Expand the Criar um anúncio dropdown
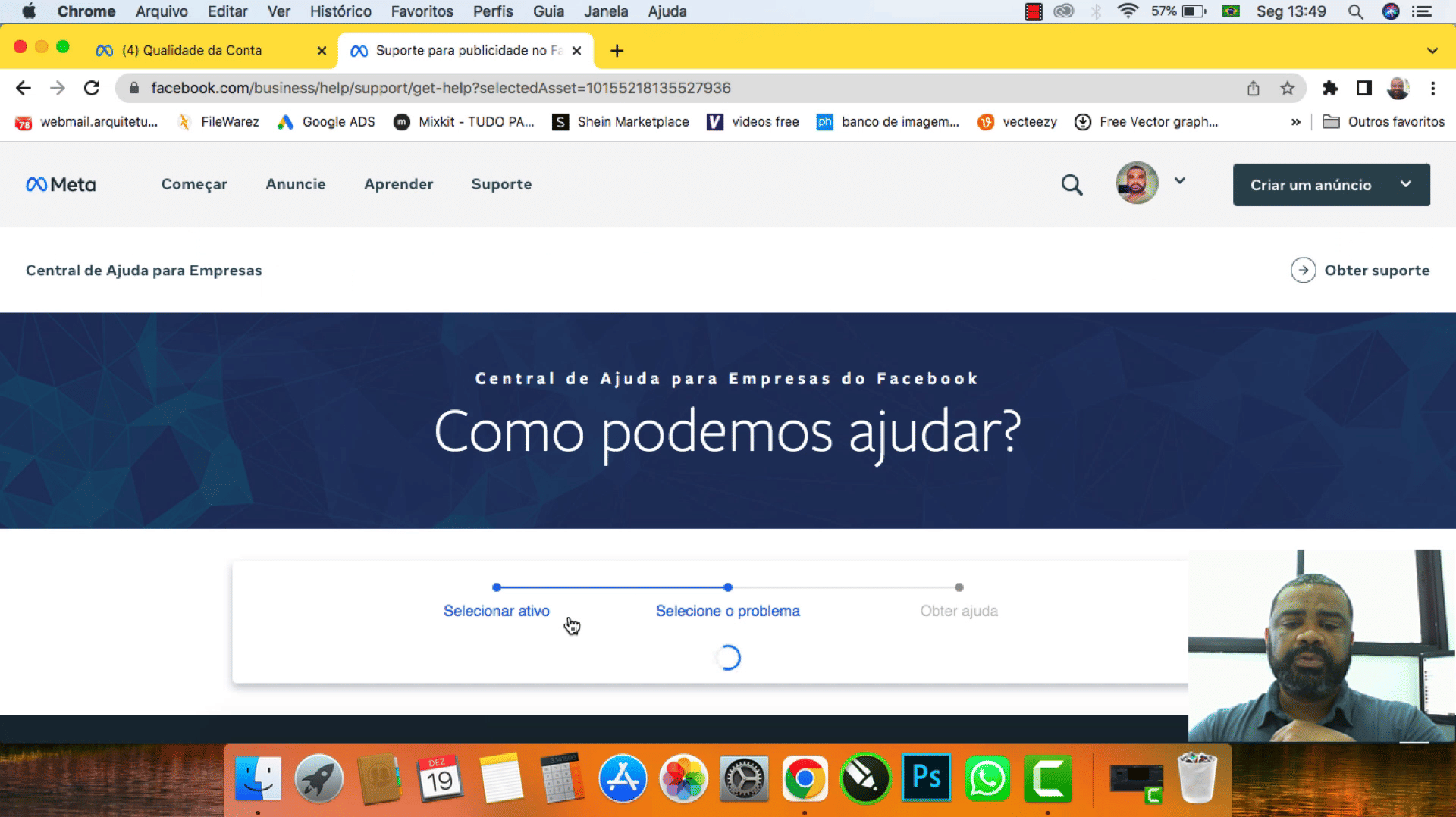Viewport: 1456px width, 817px height. [1405, 184]
